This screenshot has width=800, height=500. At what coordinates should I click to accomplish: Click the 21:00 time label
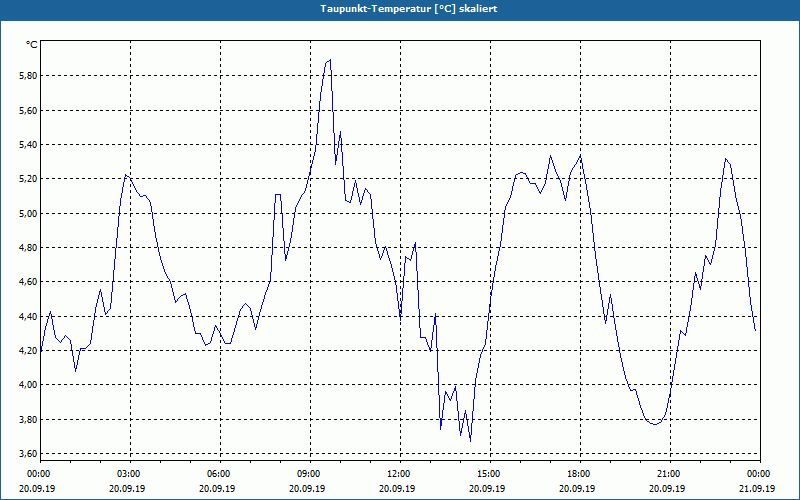(x=670, y=474)
